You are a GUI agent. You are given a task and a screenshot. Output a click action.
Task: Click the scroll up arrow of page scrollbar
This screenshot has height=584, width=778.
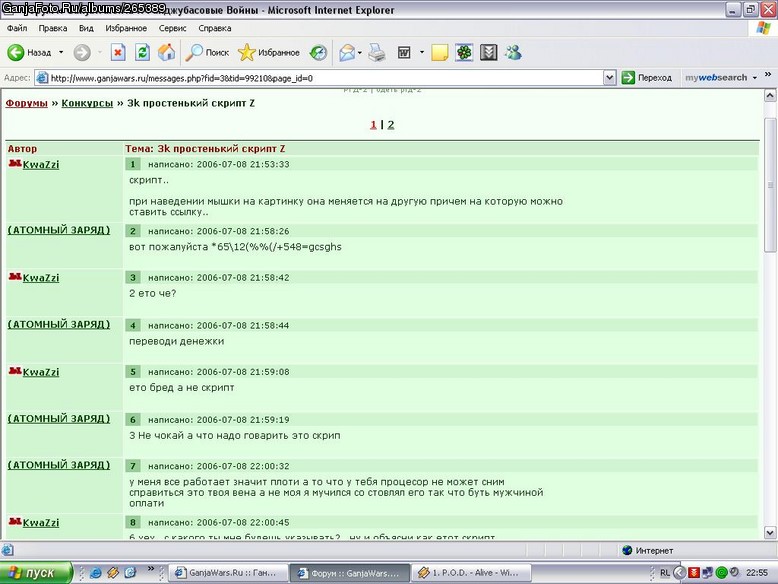tap(770, 96)
